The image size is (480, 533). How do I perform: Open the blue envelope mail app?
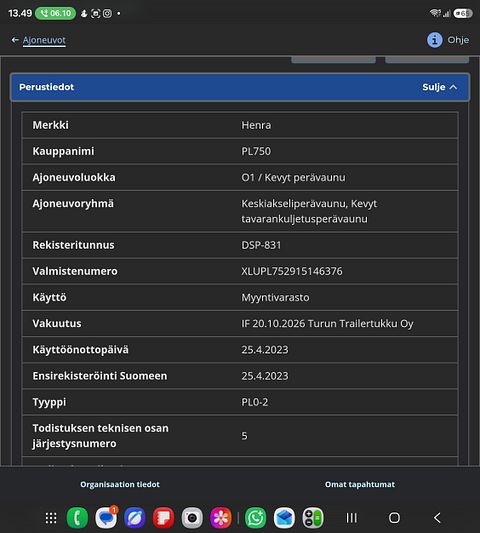tap(284, 518)
